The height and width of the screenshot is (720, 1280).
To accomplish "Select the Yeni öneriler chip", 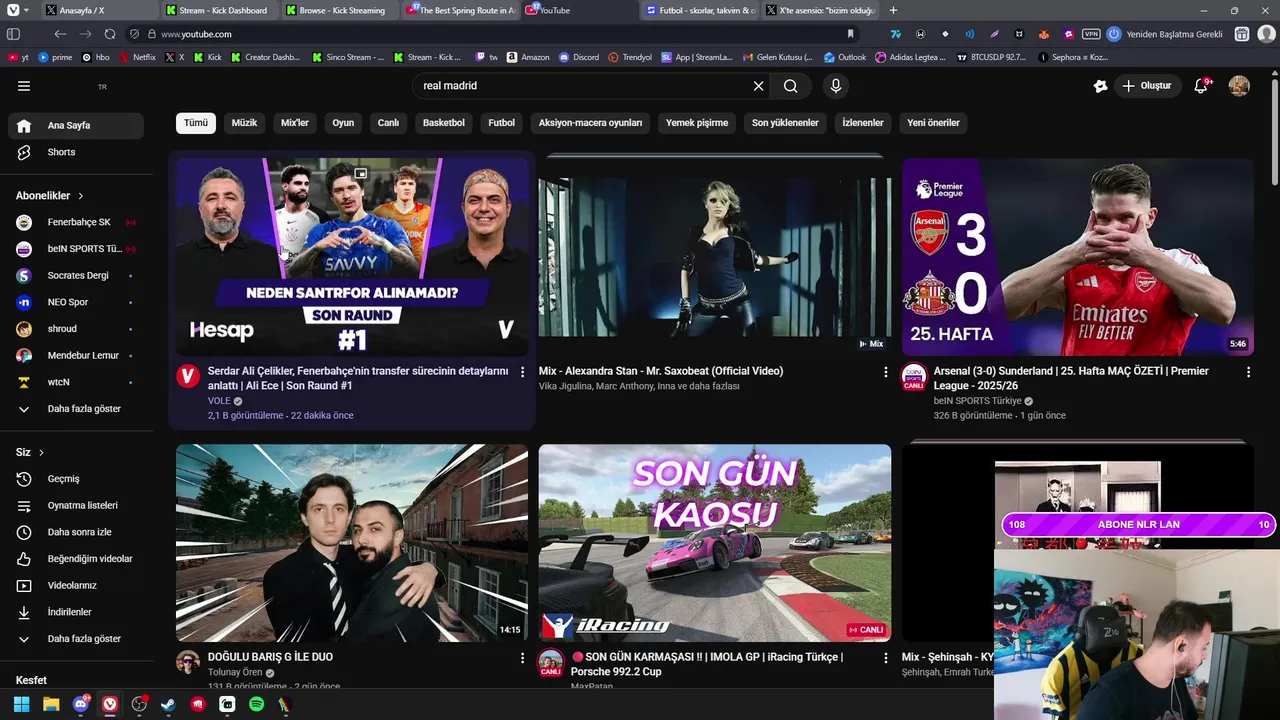I will 933,123.
